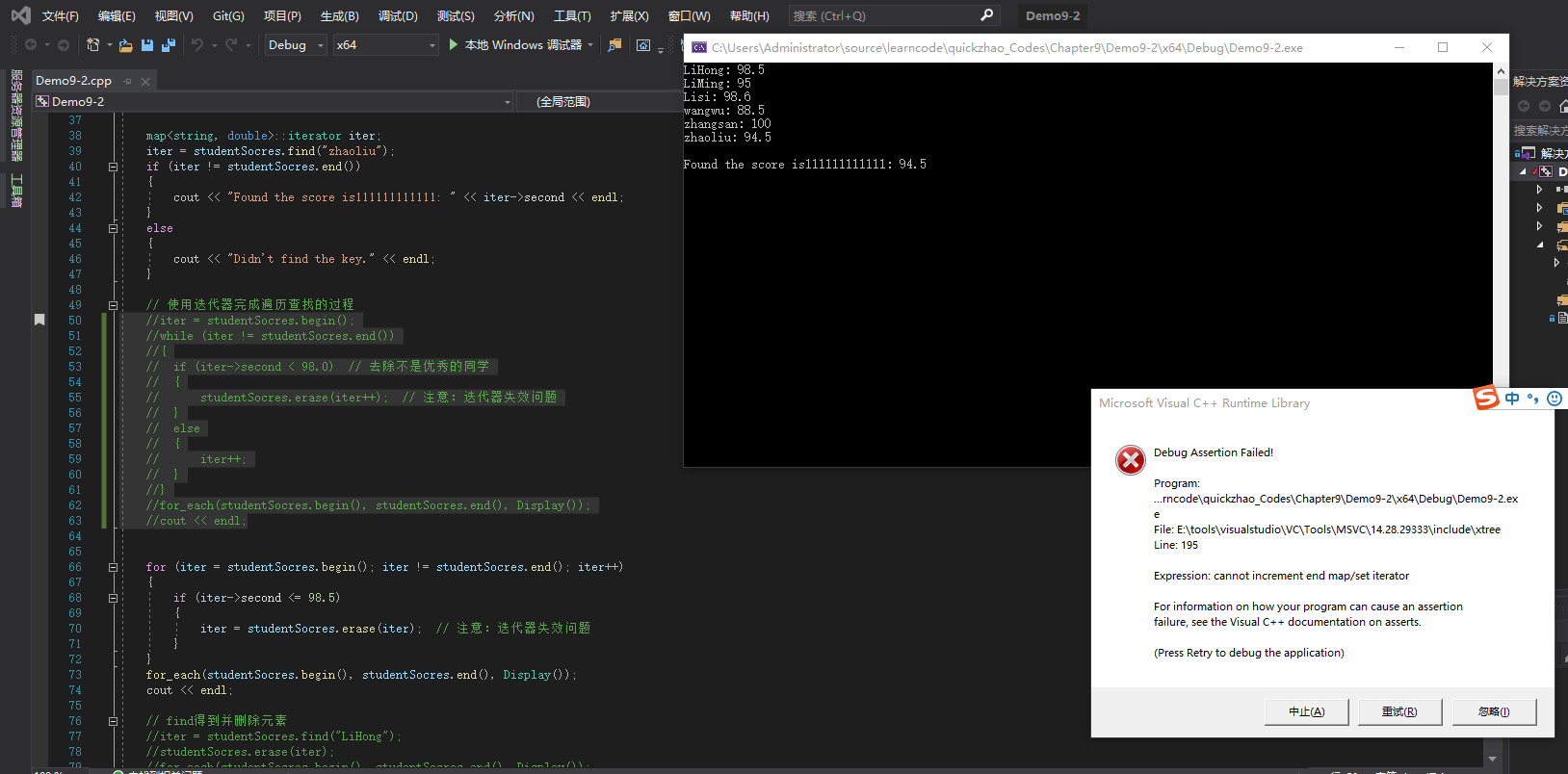The image size is (1568, 774).
Task: Select the solution node in Solution Explorer
Action: click(x=1542, y=153)
